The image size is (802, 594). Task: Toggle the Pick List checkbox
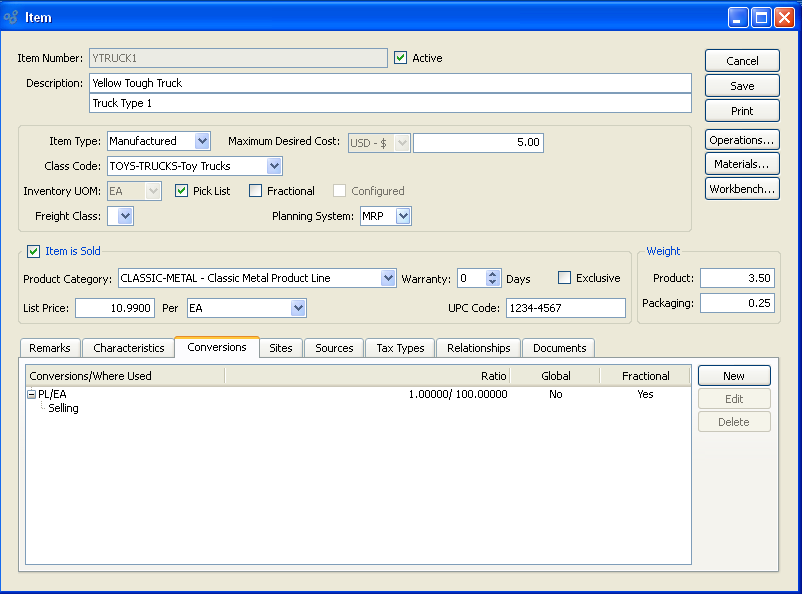[x=182, y=191]
